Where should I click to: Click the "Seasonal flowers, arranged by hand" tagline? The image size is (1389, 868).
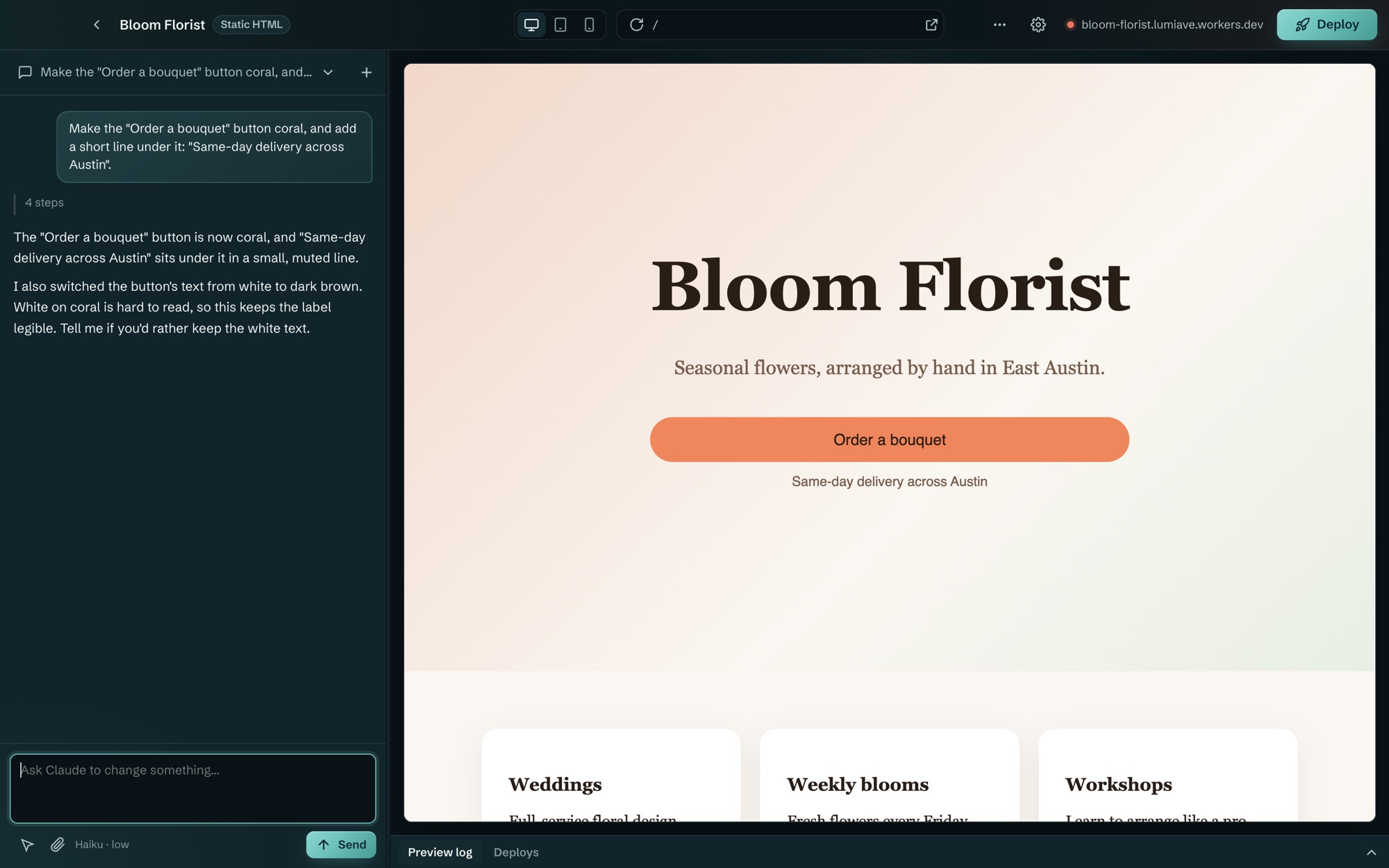tap(889, 367)
